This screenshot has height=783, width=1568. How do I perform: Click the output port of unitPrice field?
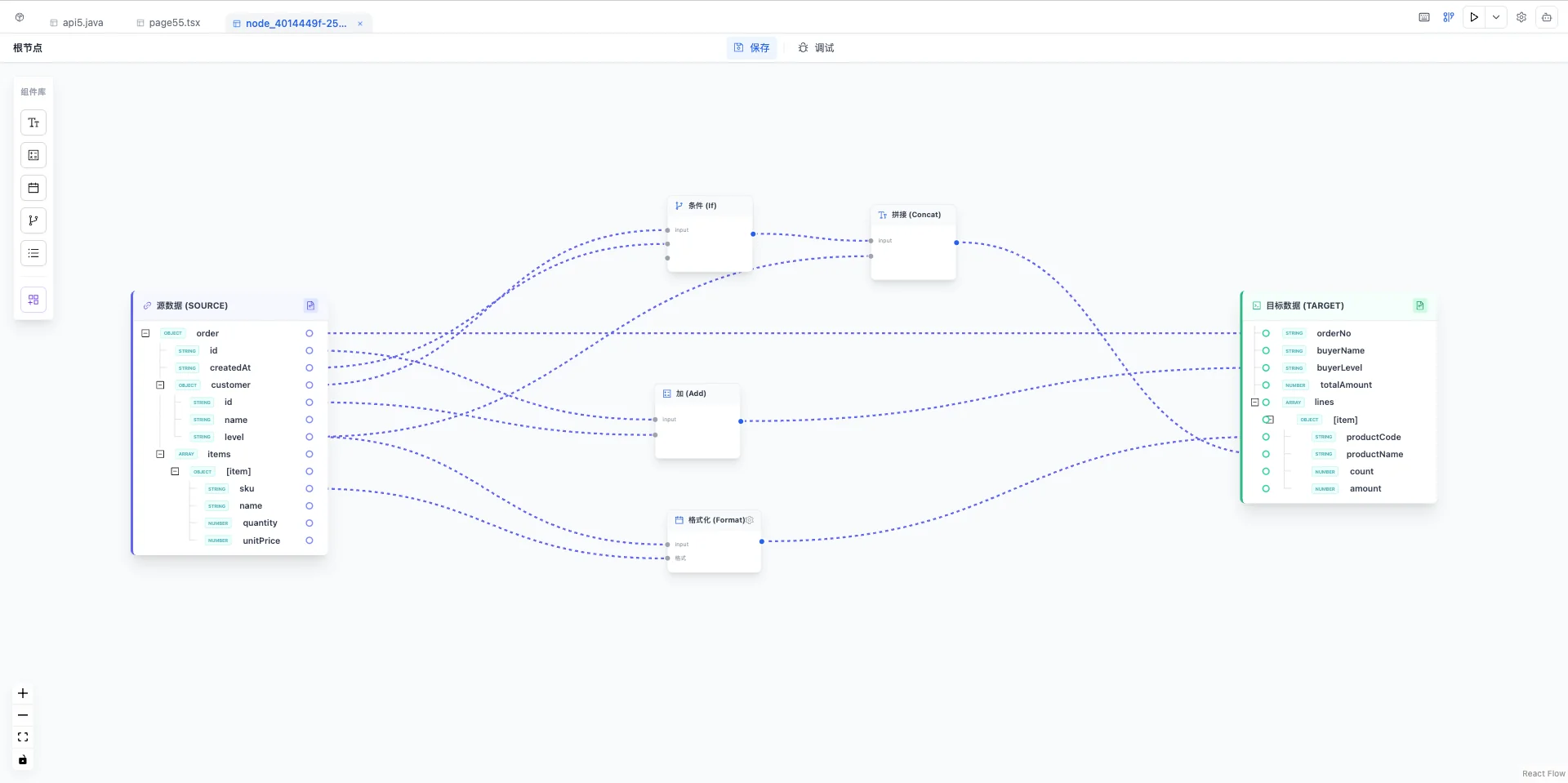[x=310, y=541]
